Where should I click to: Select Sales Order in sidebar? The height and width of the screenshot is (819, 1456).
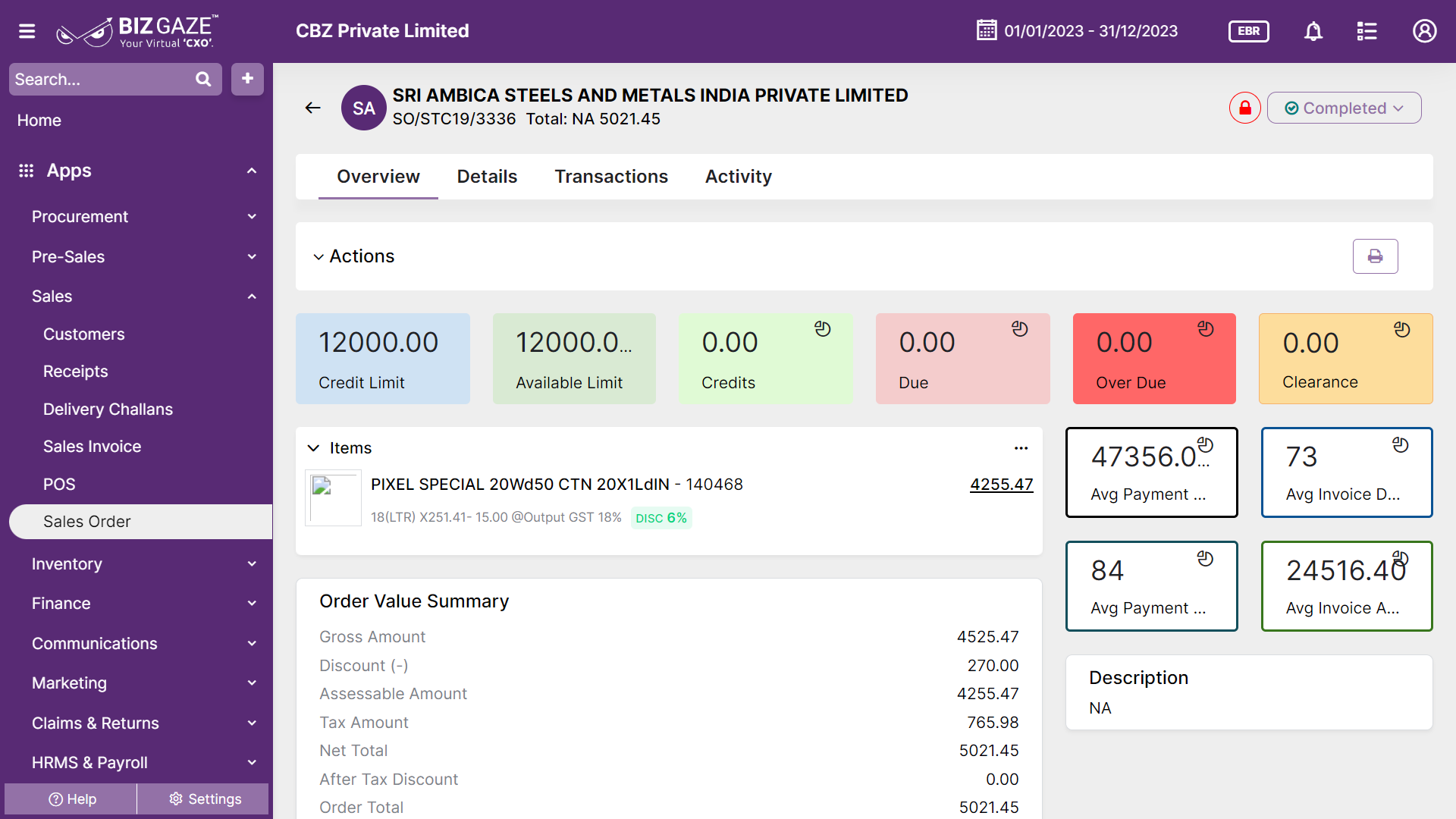pyautogui.click(x=140, y=522)
